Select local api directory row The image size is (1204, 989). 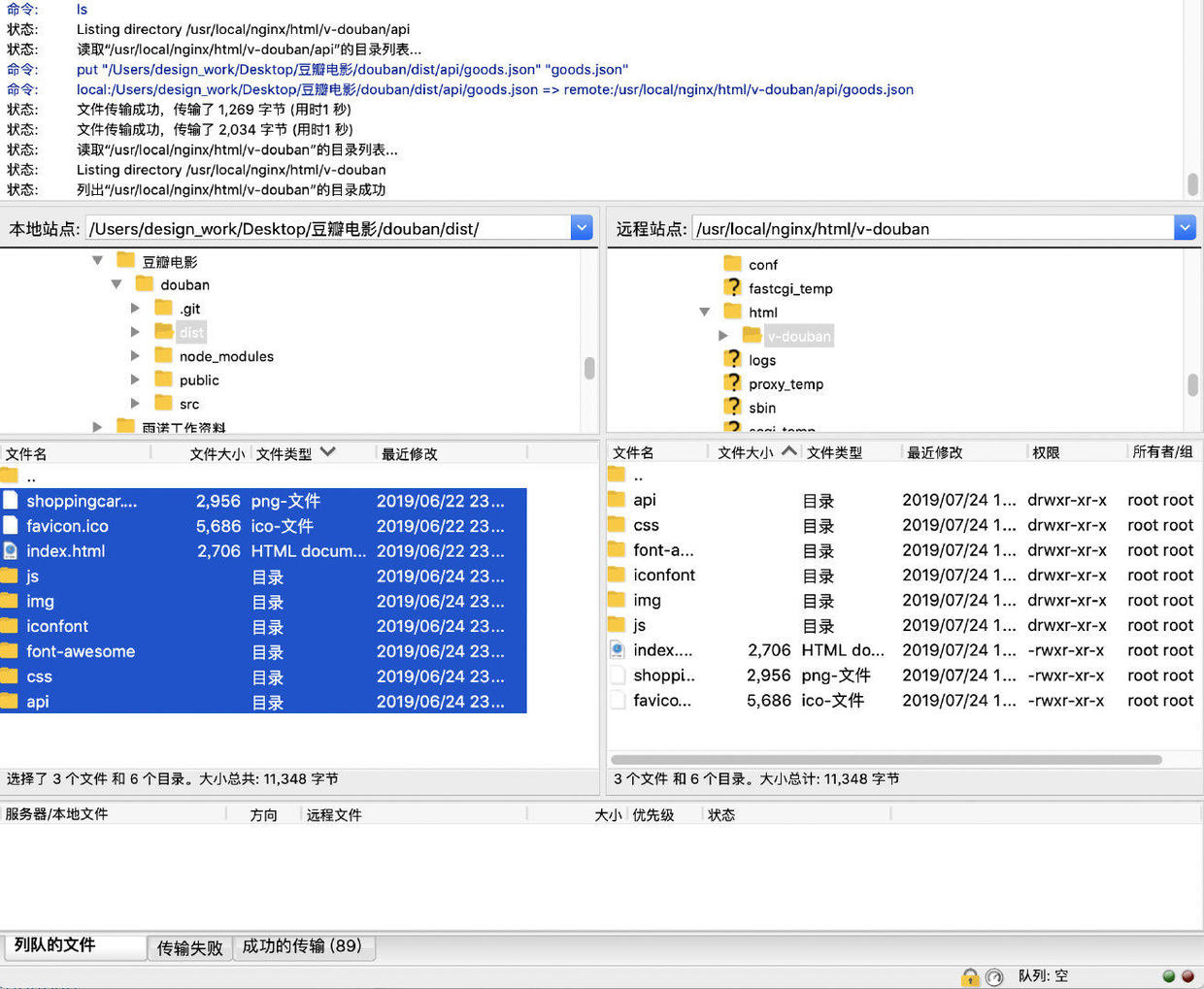pos(263,702)
